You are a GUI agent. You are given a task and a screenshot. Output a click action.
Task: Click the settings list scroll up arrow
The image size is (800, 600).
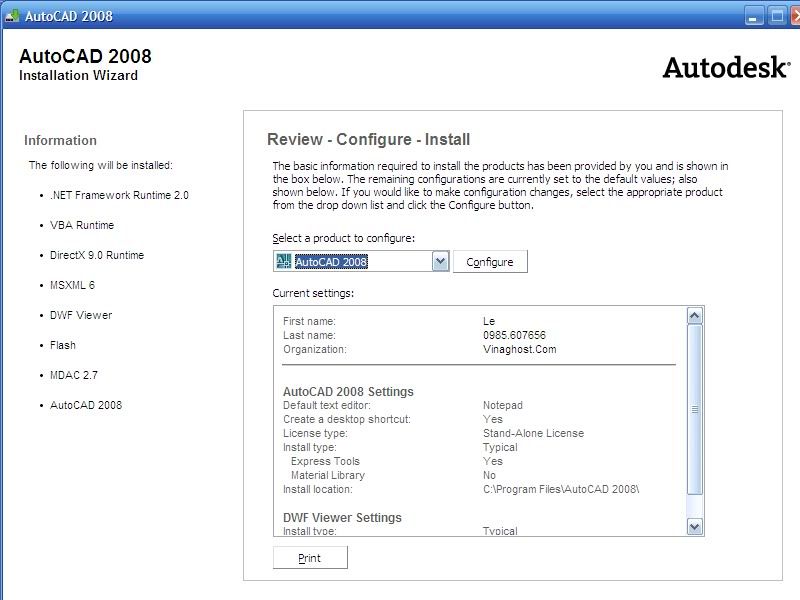694,316
